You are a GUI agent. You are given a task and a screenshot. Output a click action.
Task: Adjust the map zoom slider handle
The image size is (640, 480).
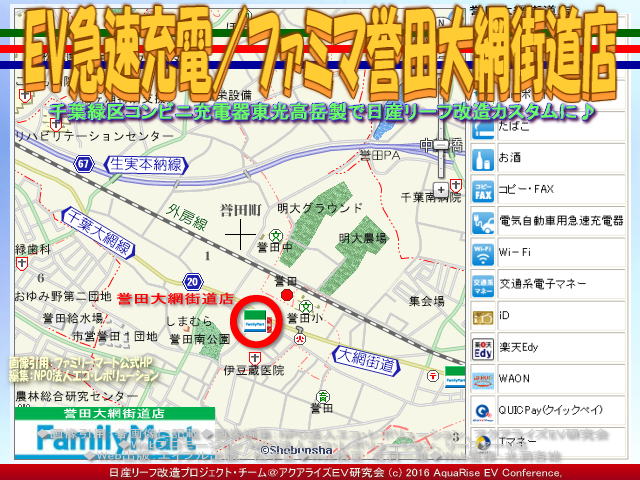coord(441,145)
